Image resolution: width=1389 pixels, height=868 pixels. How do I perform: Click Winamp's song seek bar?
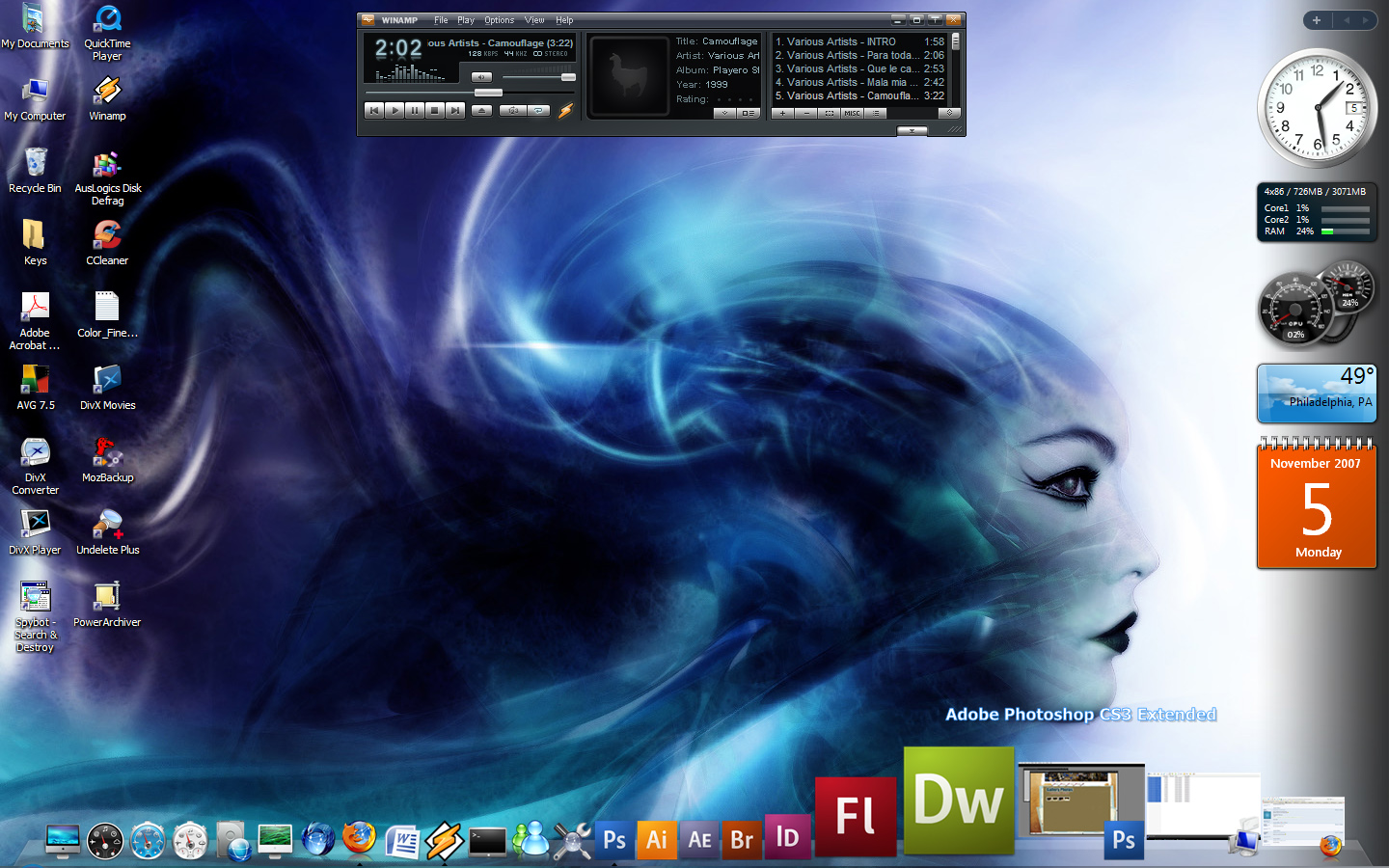click(470, 92)
